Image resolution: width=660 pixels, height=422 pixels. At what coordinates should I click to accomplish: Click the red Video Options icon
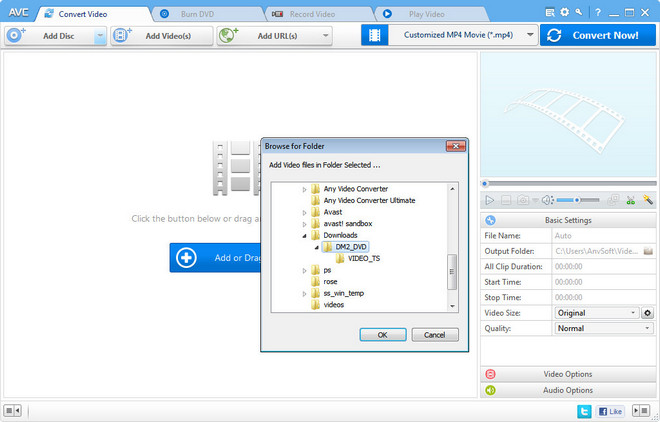(490, 374)
